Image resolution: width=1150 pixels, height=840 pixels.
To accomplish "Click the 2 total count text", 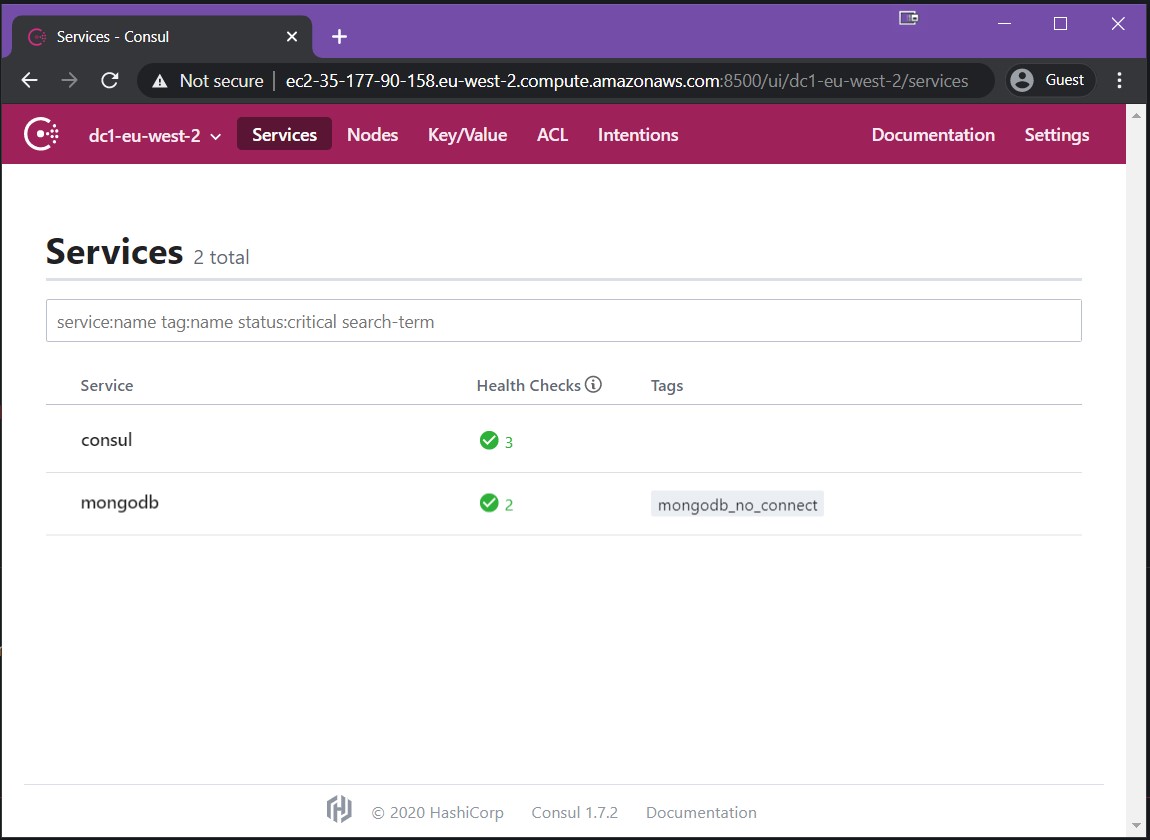I will 221,257.
